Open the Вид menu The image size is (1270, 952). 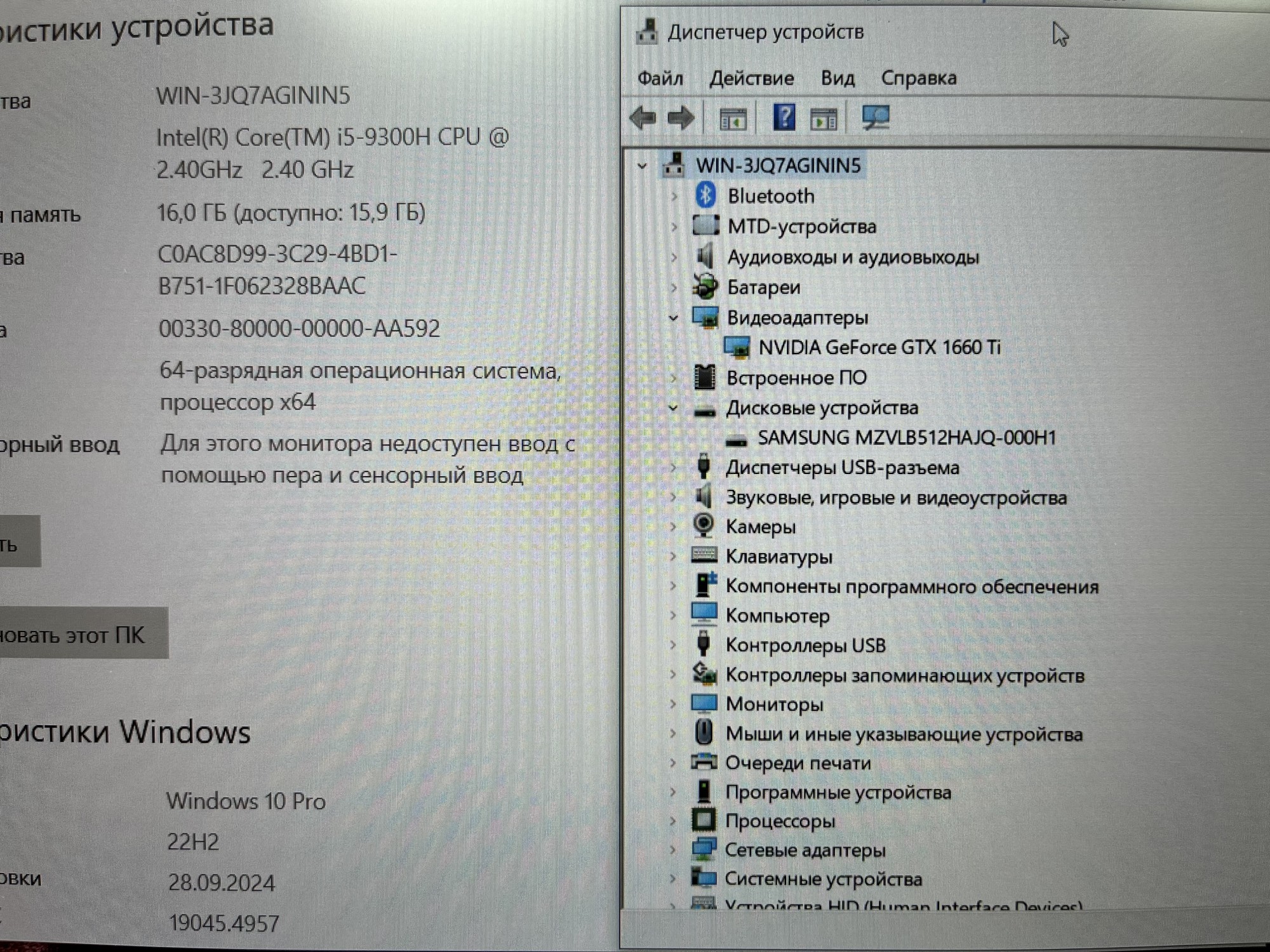point(839,77)
